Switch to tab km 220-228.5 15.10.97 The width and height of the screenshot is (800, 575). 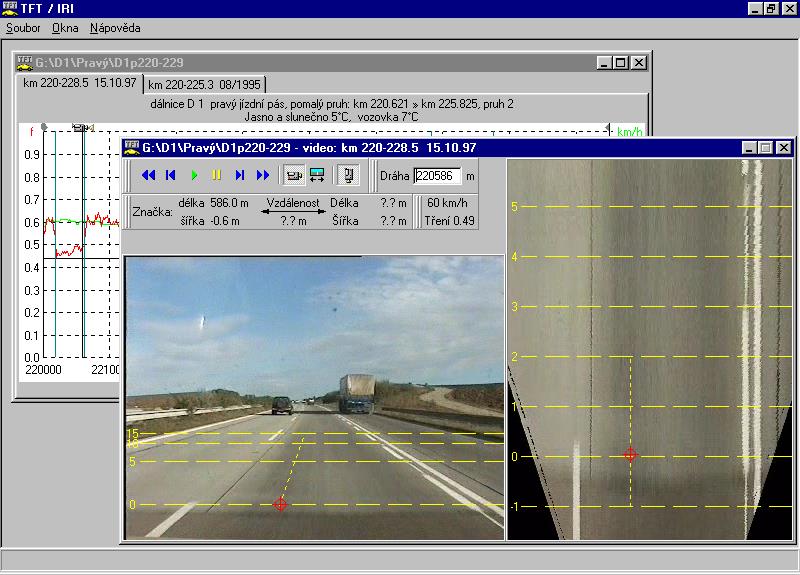click(80, 83)
